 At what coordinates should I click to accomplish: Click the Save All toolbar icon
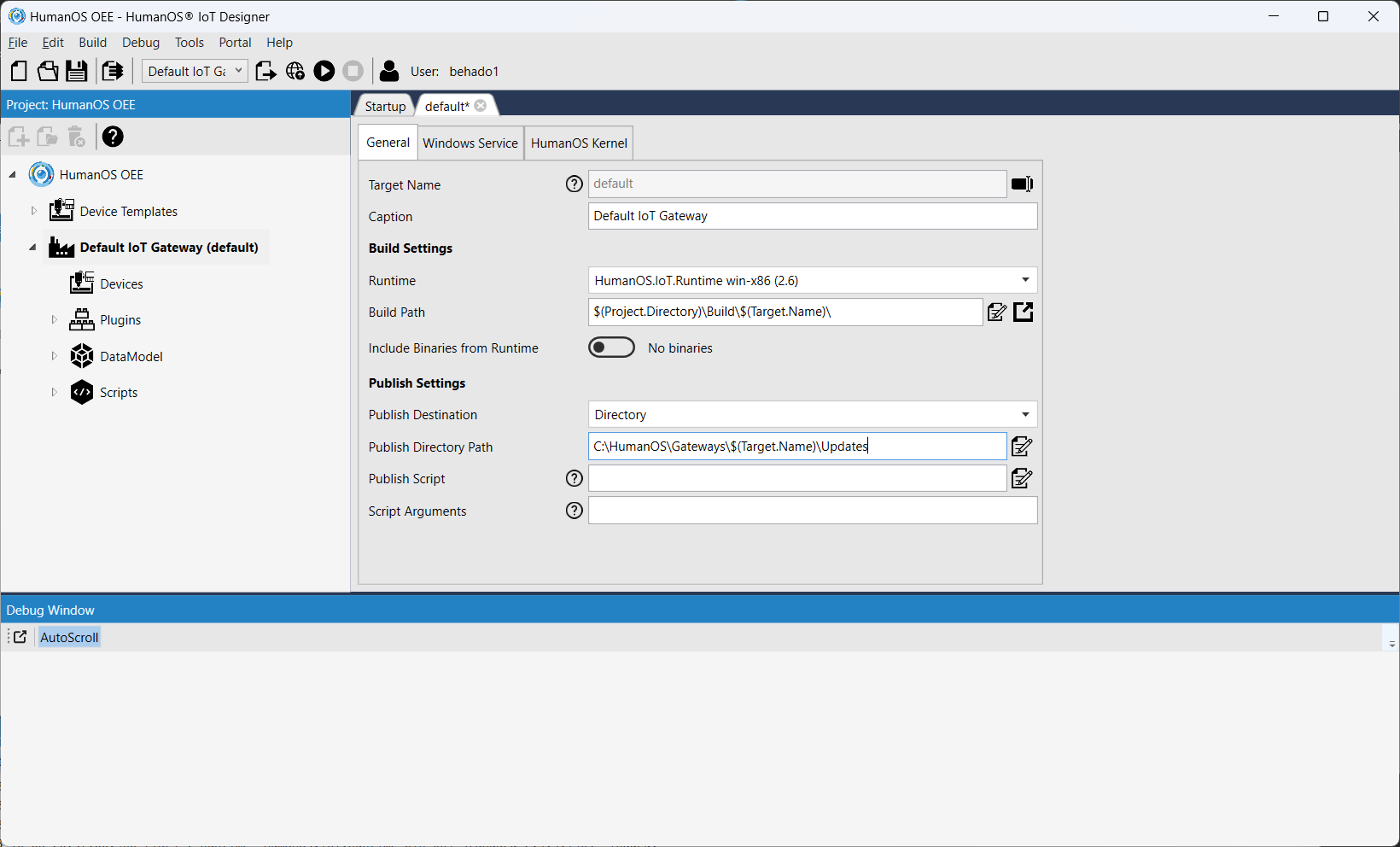coord(112,71)
